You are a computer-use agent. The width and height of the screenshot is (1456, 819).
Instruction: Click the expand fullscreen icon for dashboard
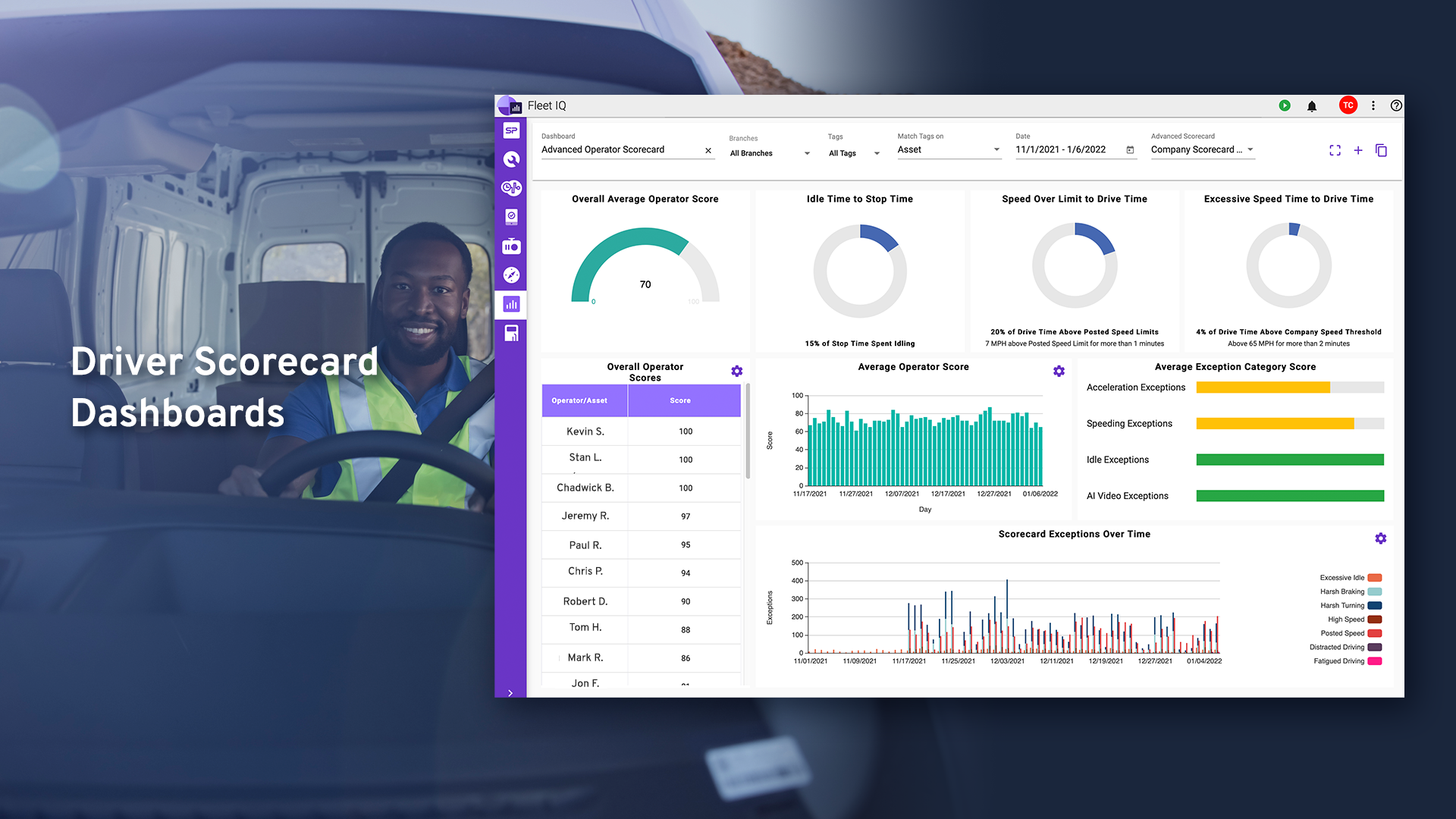[x=1335, y=149]
